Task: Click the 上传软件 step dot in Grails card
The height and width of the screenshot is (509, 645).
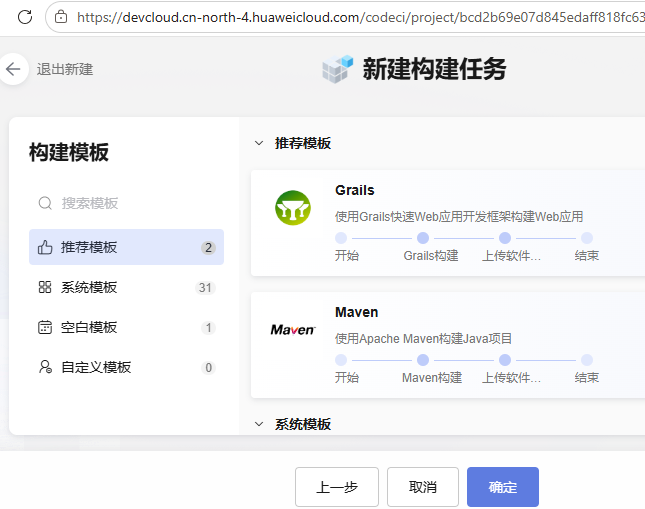Action: (x=505, y=238)
